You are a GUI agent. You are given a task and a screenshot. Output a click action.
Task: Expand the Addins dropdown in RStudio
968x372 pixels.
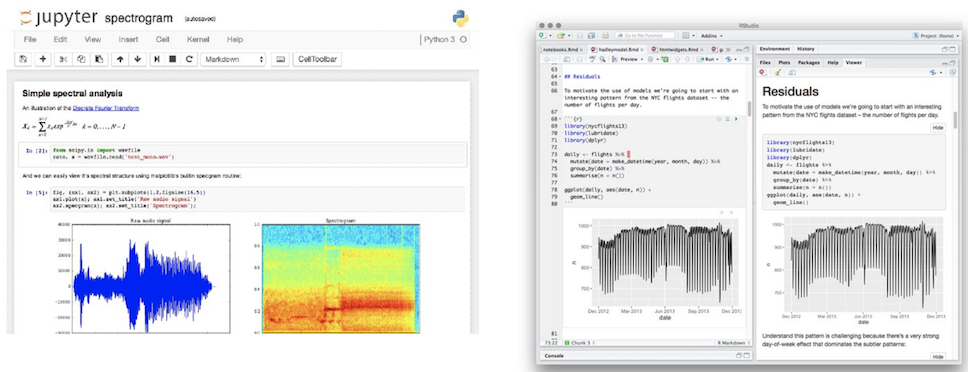712,36
